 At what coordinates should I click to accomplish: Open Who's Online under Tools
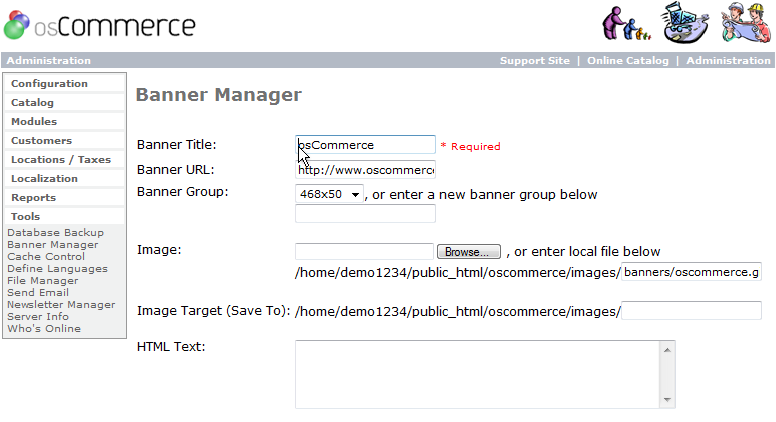[44, 328]
